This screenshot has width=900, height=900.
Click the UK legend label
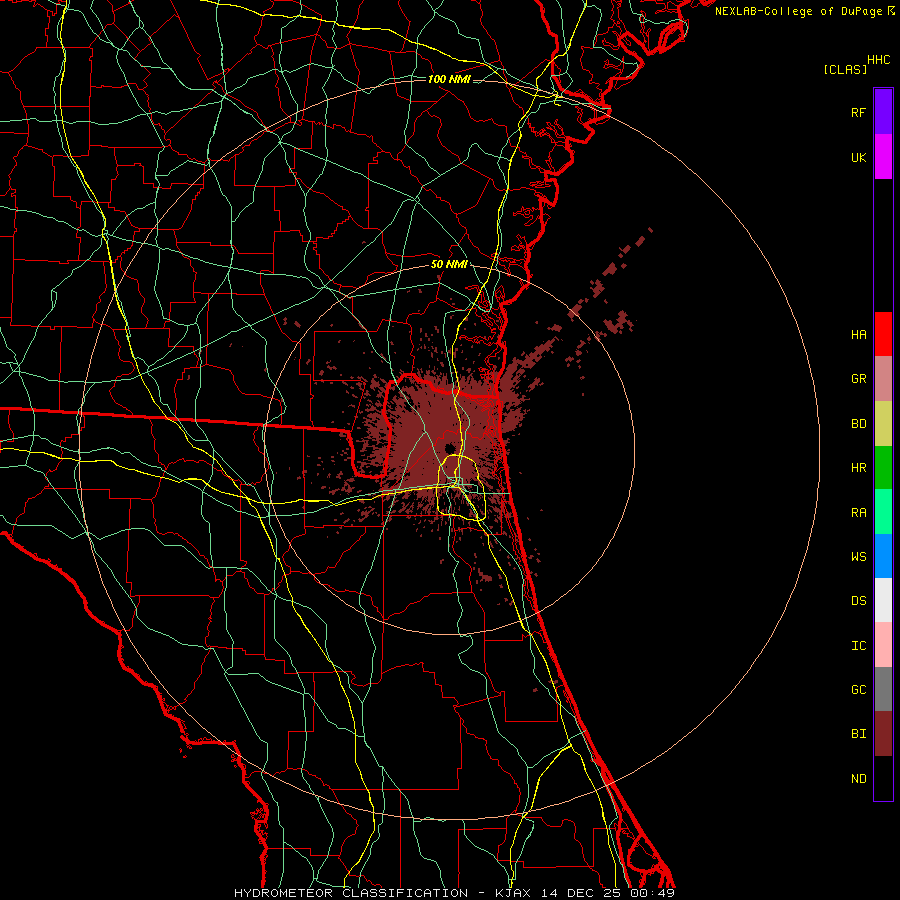coord(858,158)
